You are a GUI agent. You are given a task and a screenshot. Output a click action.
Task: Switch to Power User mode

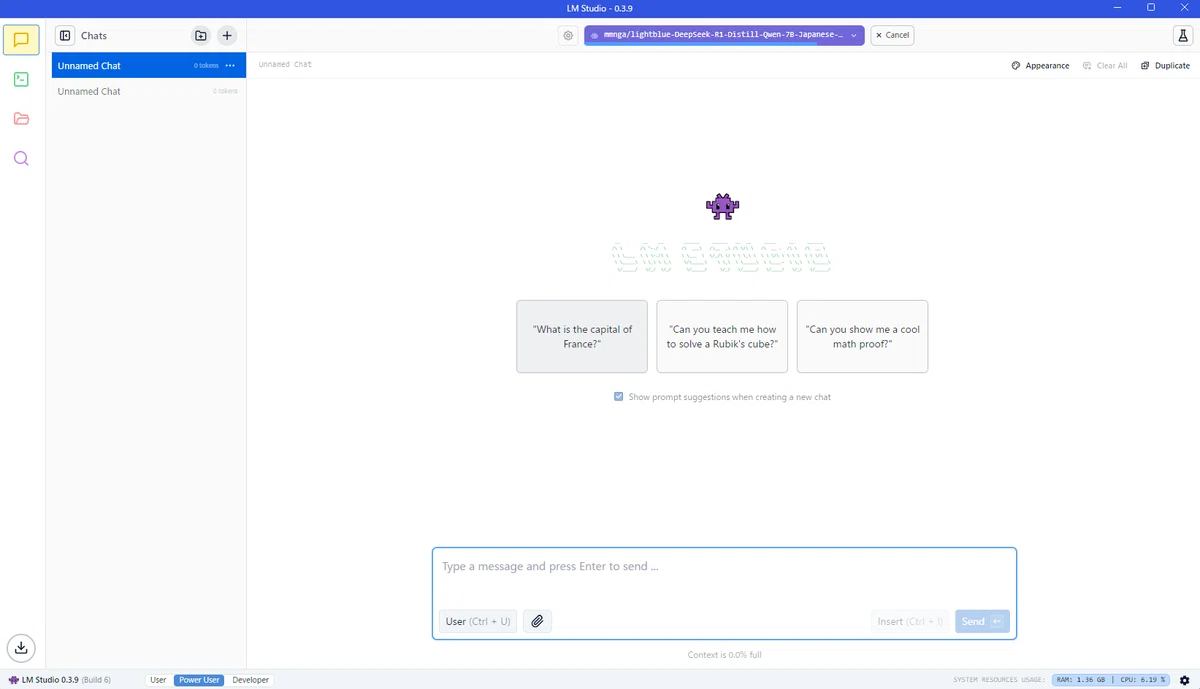click(x=199, y=680)
